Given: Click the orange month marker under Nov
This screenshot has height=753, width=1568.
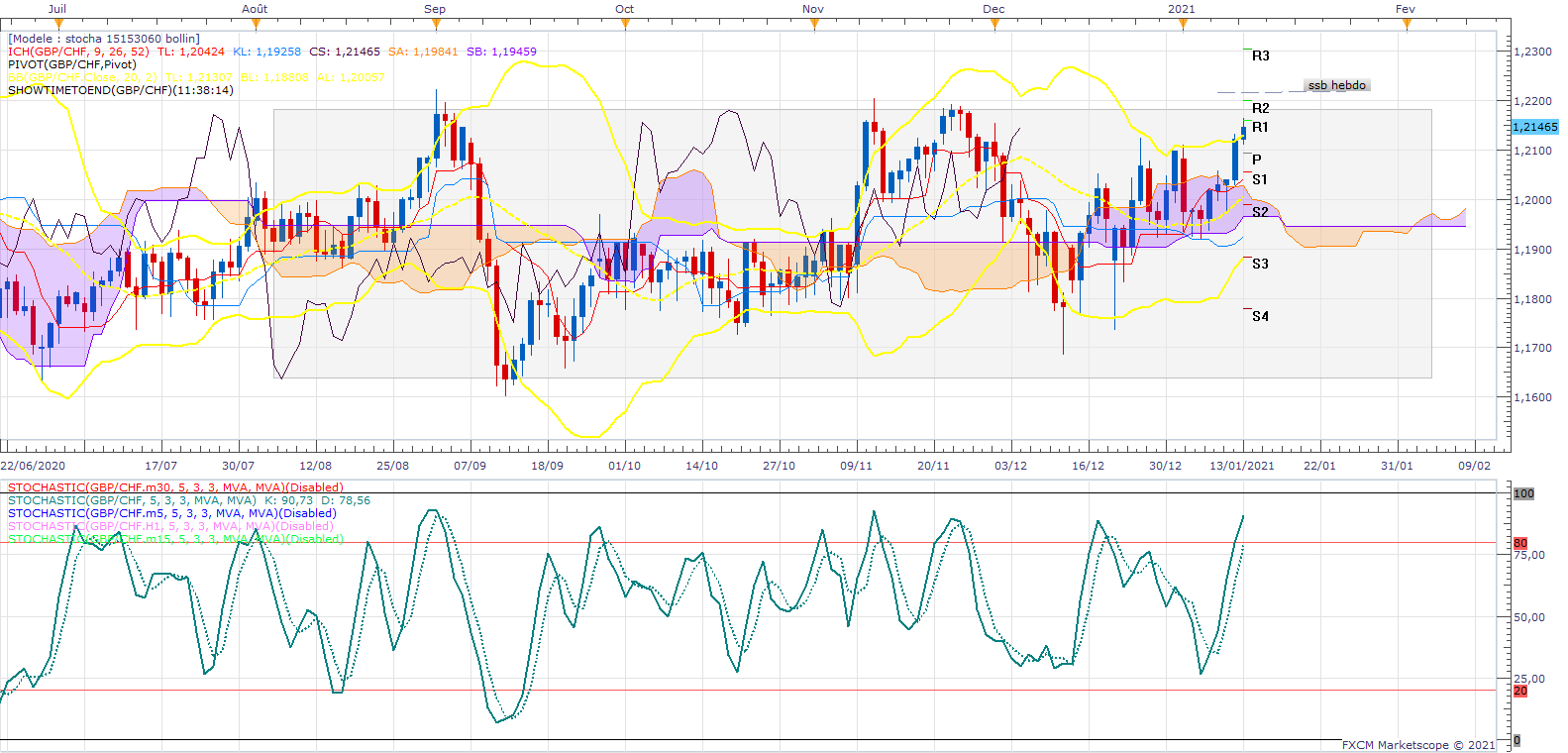Looking at the screenshot, I should (x=814, y=24).
